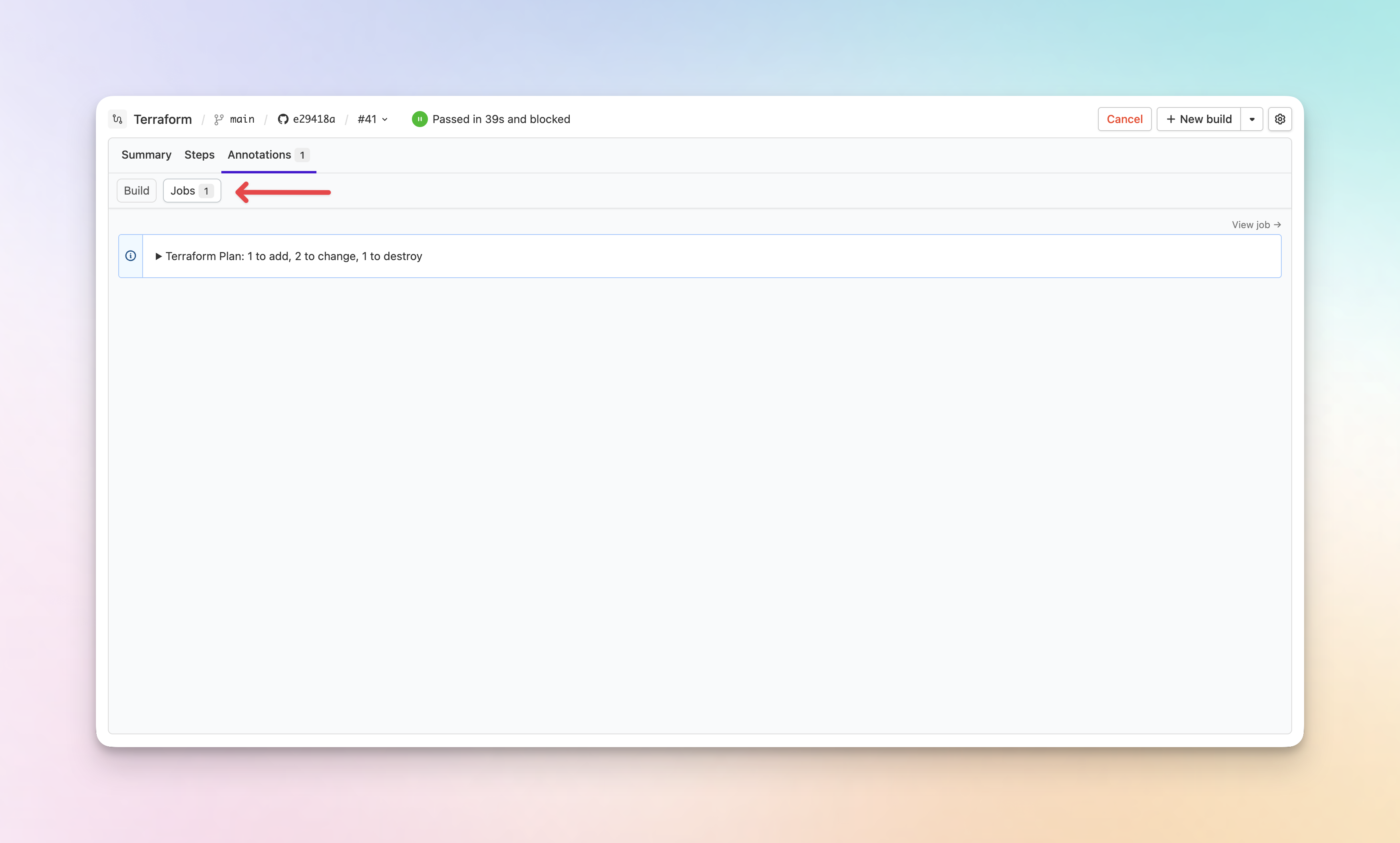Click the arrow icon beside View job
Image resolution: width=1400 pixels, height=843 pixels.
(x=1277, y=224)
